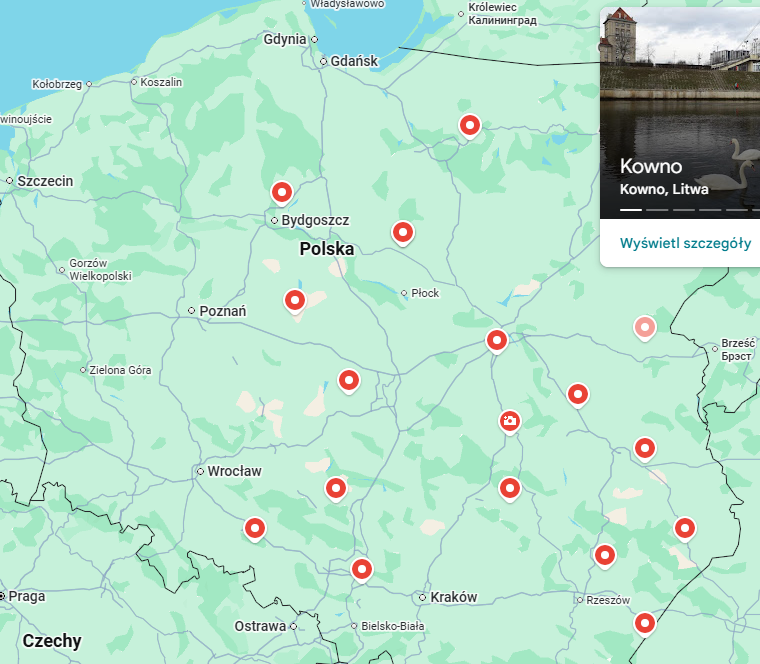Click the Kowno place title
Viewport: 760px width, 664px height.
651,166
